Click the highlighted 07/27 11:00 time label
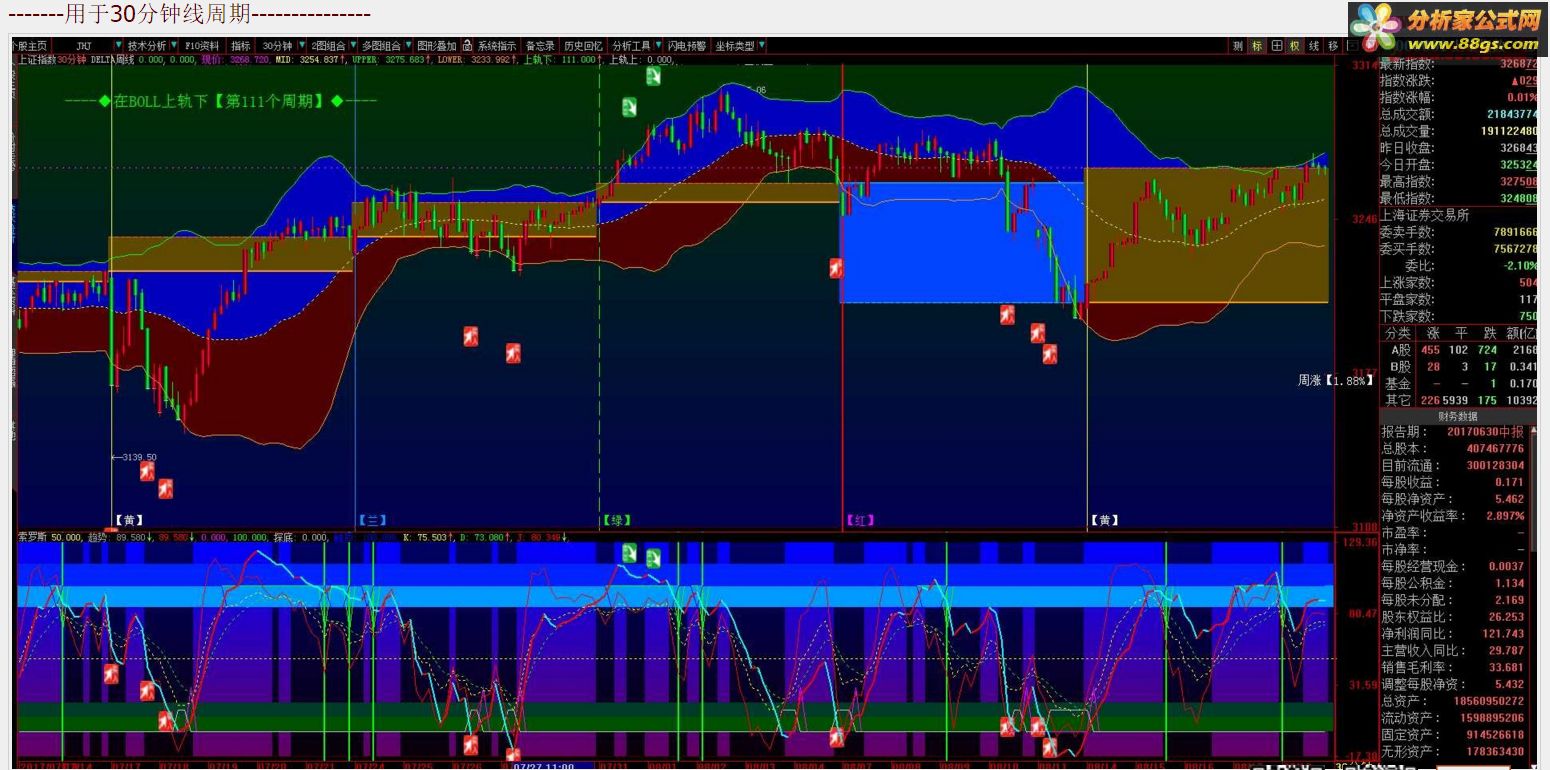1550x770 pixels. coord(543,766)
